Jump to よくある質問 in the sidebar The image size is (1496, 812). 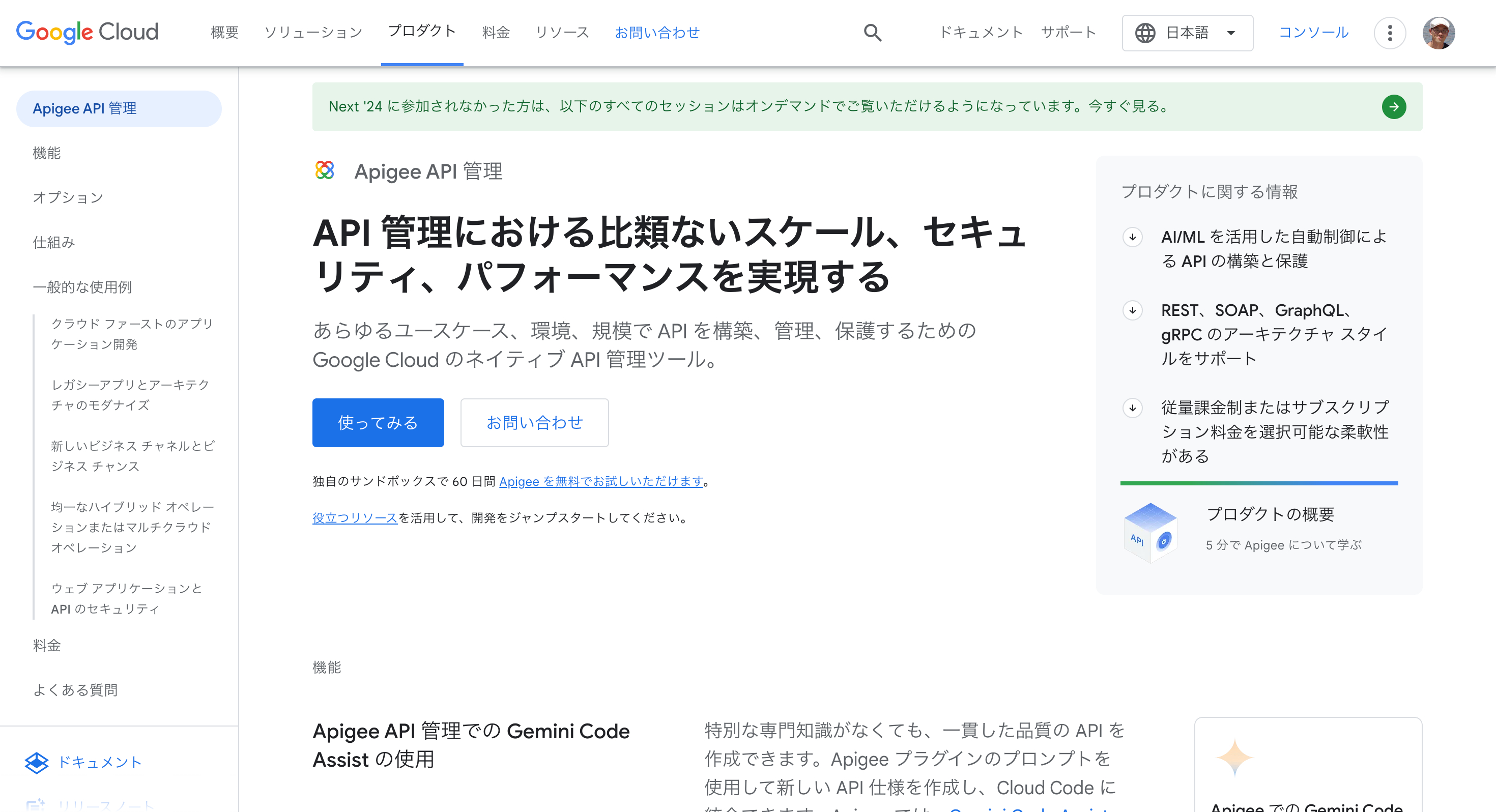click(x=75, y=690)
